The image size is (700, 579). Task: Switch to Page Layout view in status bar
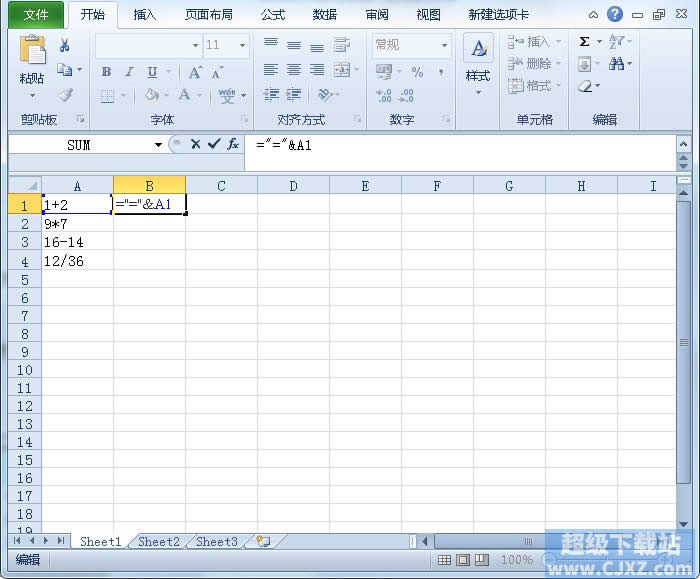click(464, 561)
